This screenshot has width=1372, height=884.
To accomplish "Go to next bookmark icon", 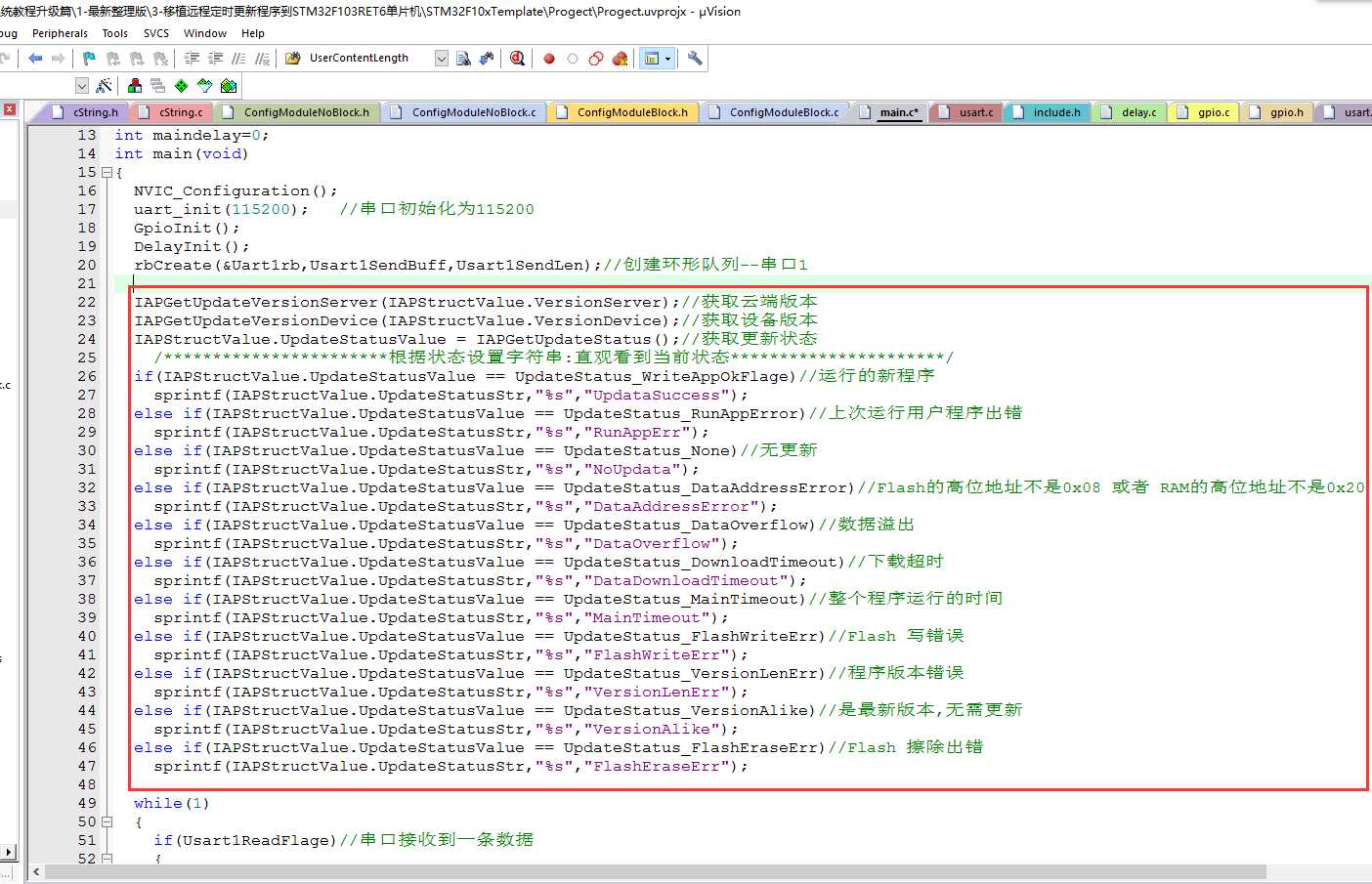I will pos(137,59).
